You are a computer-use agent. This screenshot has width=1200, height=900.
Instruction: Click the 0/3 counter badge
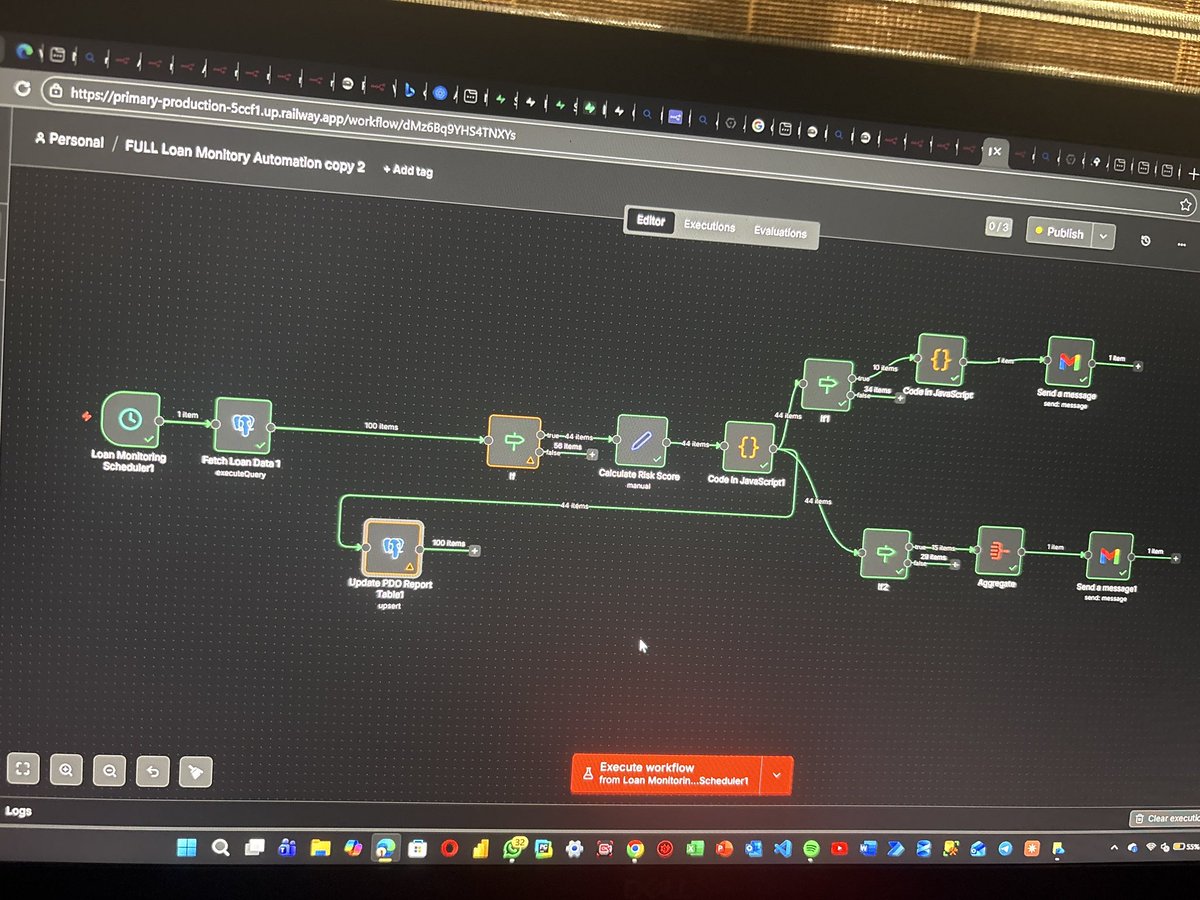point(998,227)
